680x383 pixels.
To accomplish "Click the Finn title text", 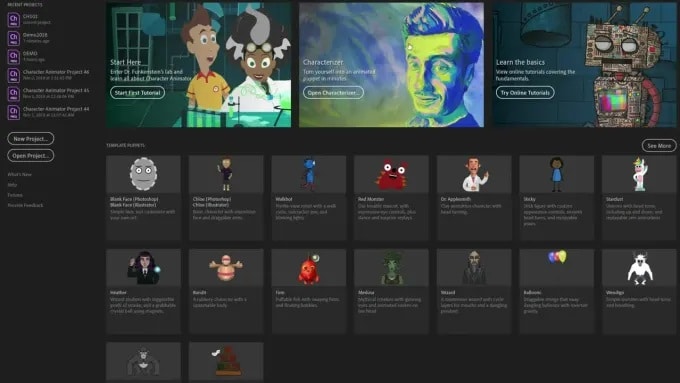I will click(x=280, y=292).
